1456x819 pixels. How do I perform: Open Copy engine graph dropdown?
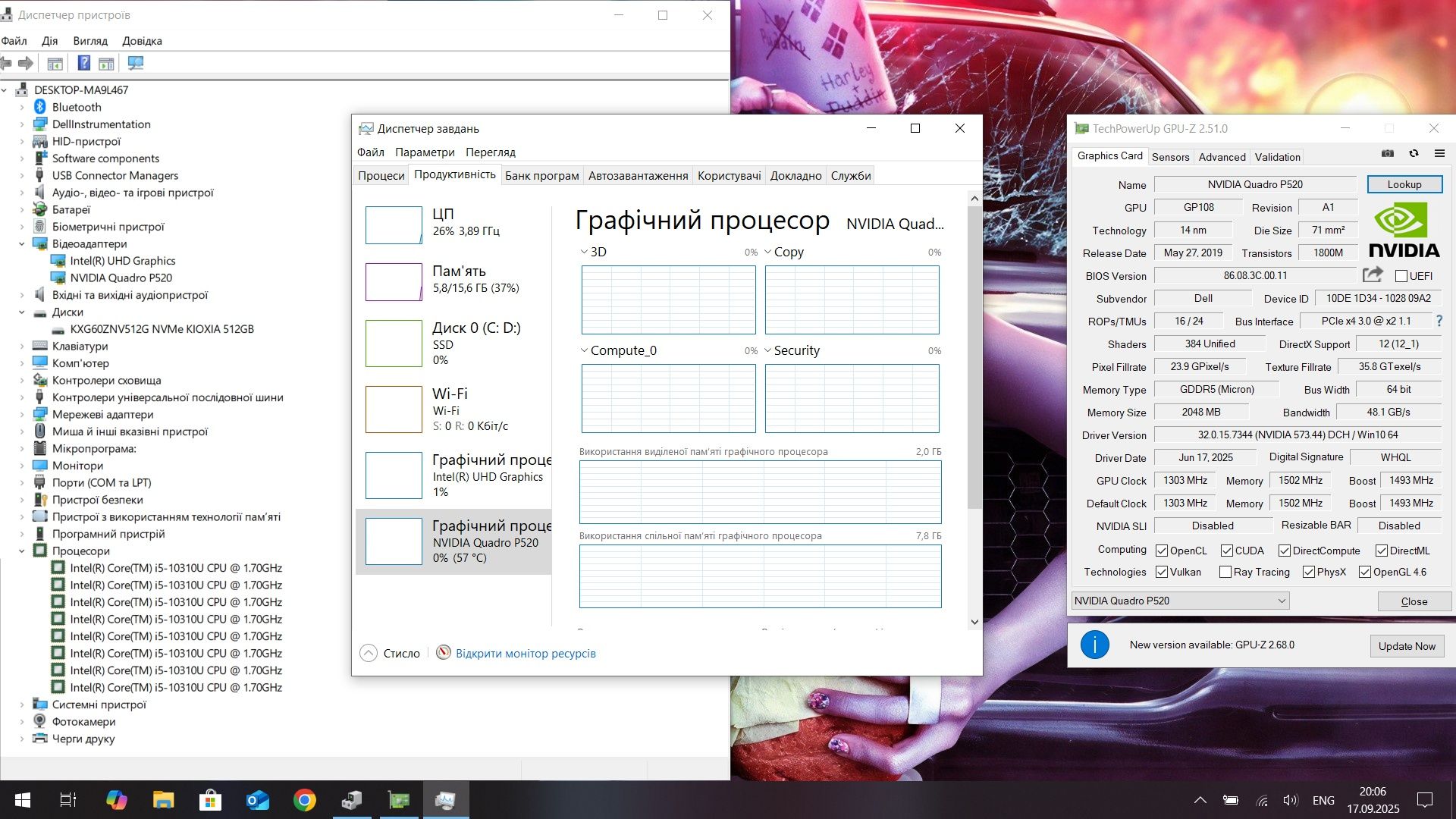coord(767,252)
